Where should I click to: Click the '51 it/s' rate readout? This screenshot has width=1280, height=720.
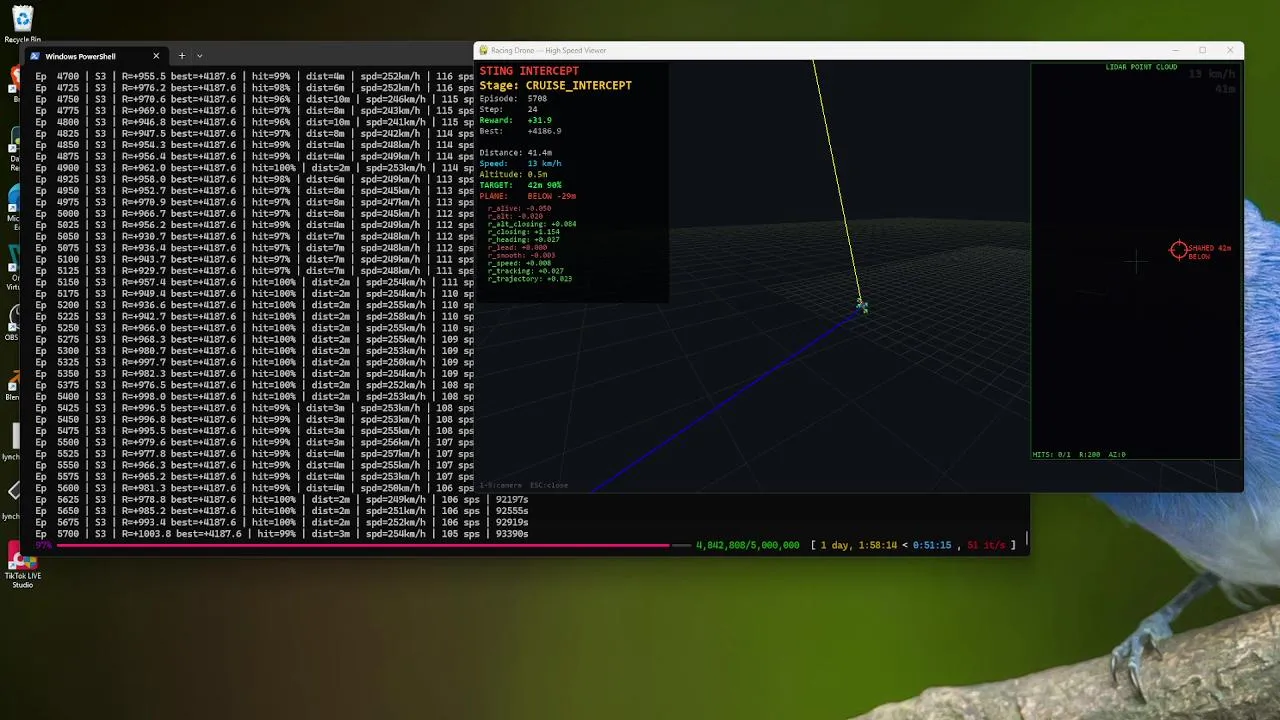[986, 545]
